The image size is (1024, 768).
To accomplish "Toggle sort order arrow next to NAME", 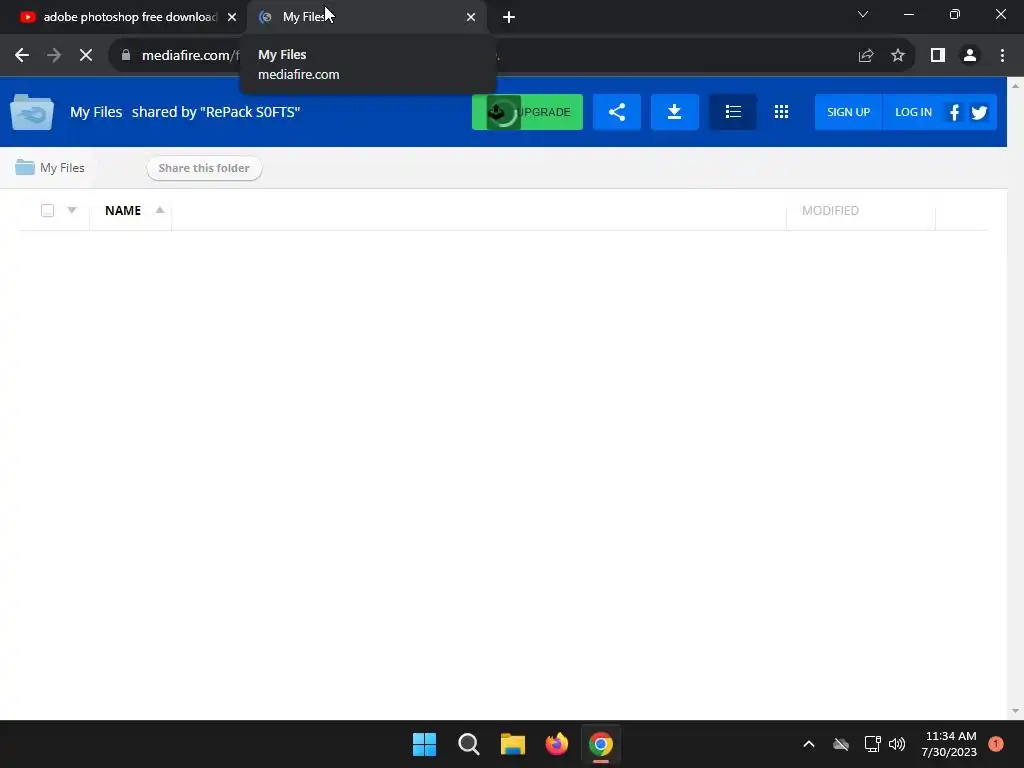I will pos(159,210).
